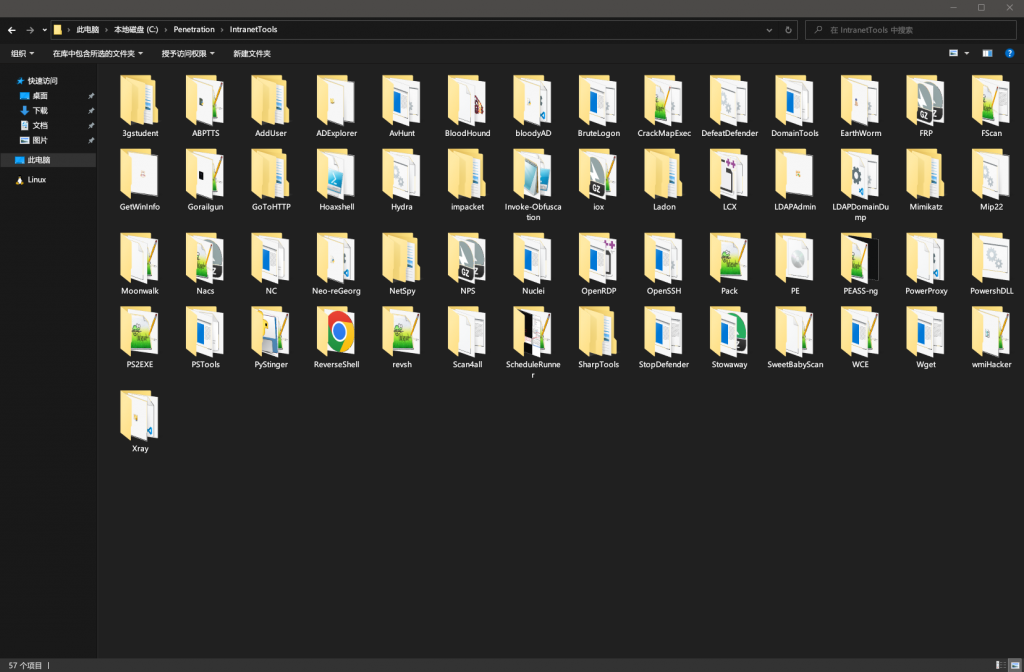The image size is (1024, 672).
Task: Select the NPS folder
Action: 468,264
